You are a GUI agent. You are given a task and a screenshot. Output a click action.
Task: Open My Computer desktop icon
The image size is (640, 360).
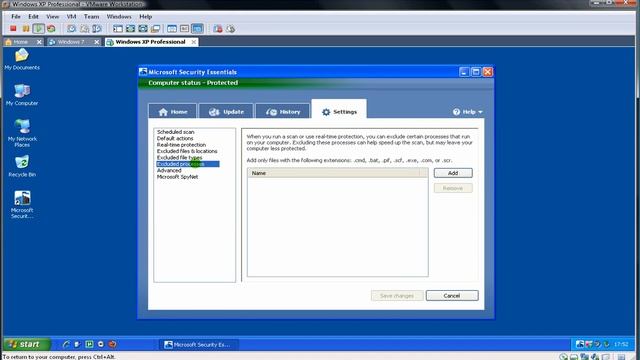[x=22, y=95]
